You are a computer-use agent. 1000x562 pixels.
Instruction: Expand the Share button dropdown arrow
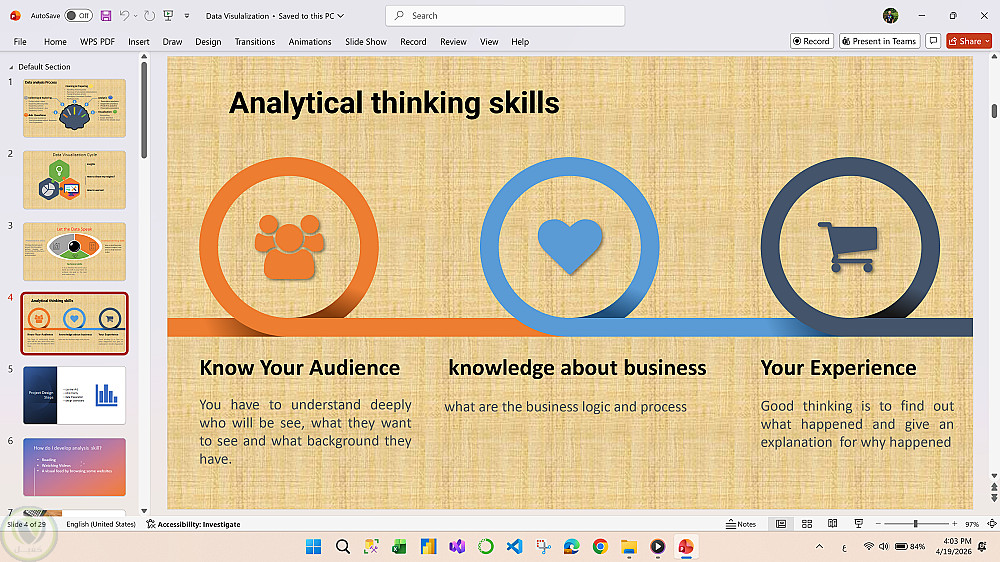pos(987,41)
